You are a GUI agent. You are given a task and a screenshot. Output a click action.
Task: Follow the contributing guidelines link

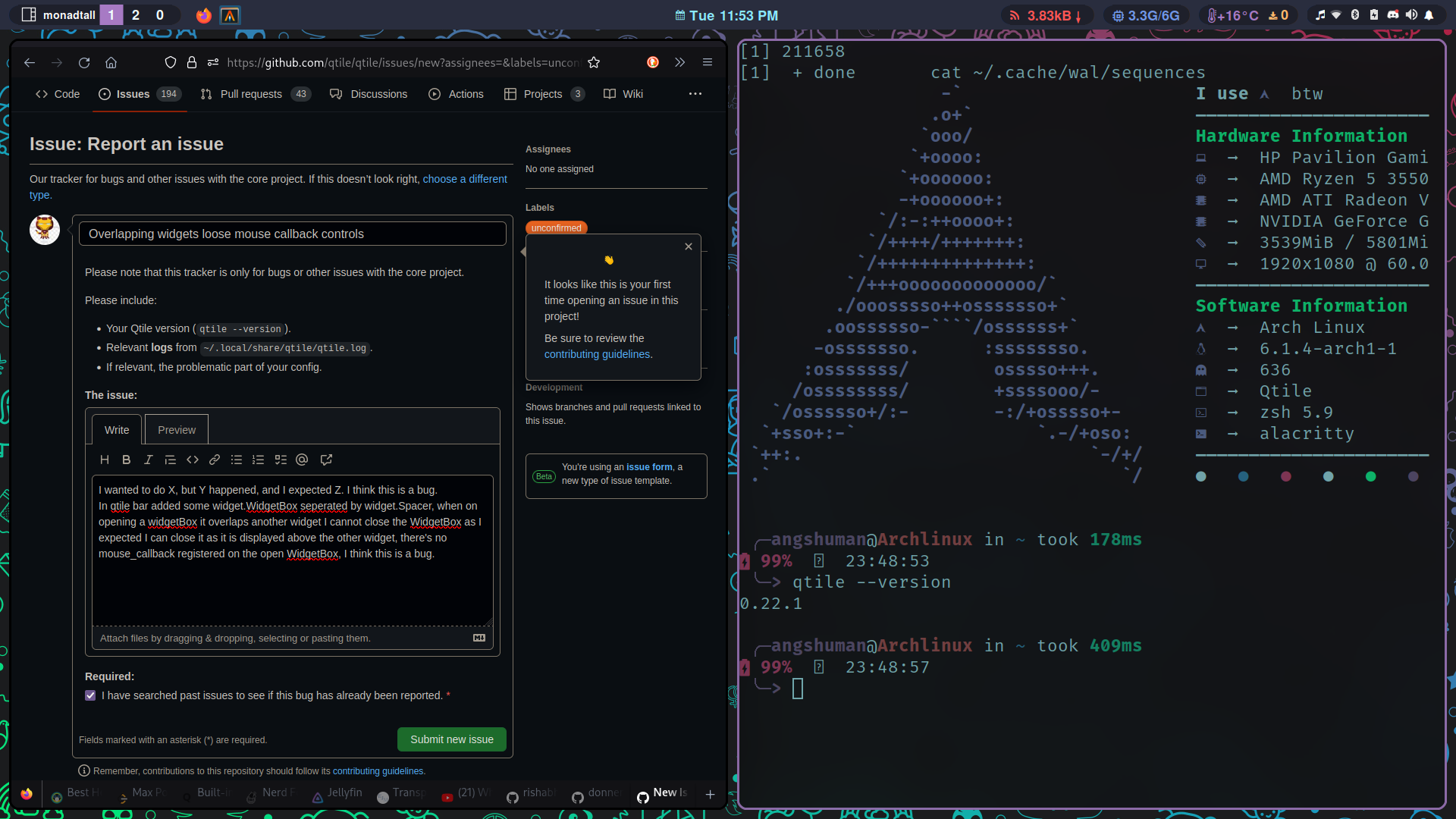598,354
